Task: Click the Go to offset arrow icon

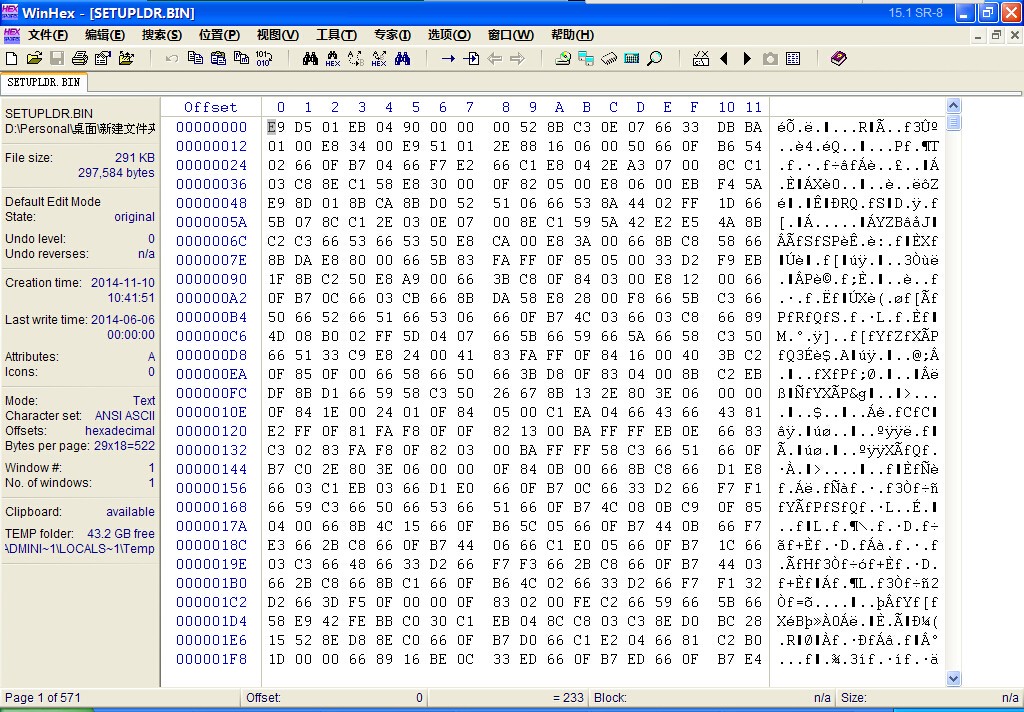Action: click(448, 59)
